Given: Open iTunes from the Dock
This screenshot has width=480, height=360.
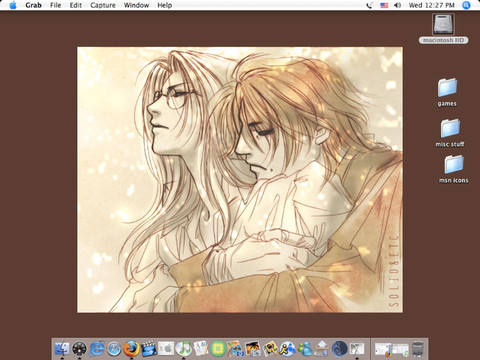Looking at the screenshot, I should pyautogui.click(x=183, y=349).
